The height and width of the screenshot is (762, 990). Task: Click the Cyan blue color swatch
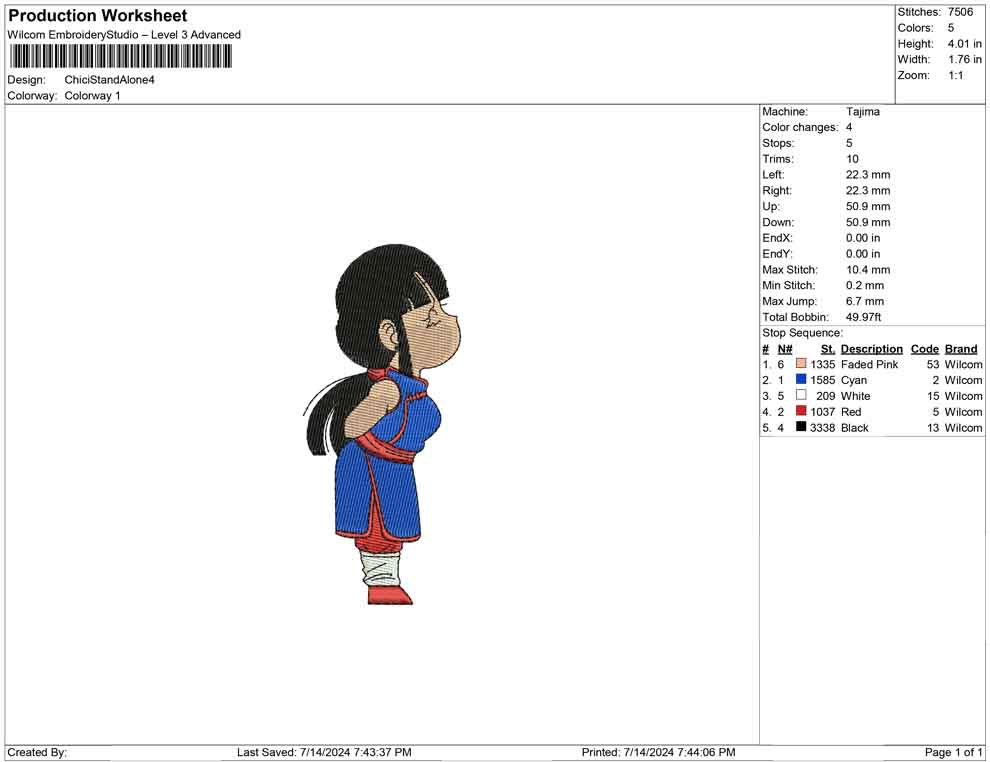(801, 379)
